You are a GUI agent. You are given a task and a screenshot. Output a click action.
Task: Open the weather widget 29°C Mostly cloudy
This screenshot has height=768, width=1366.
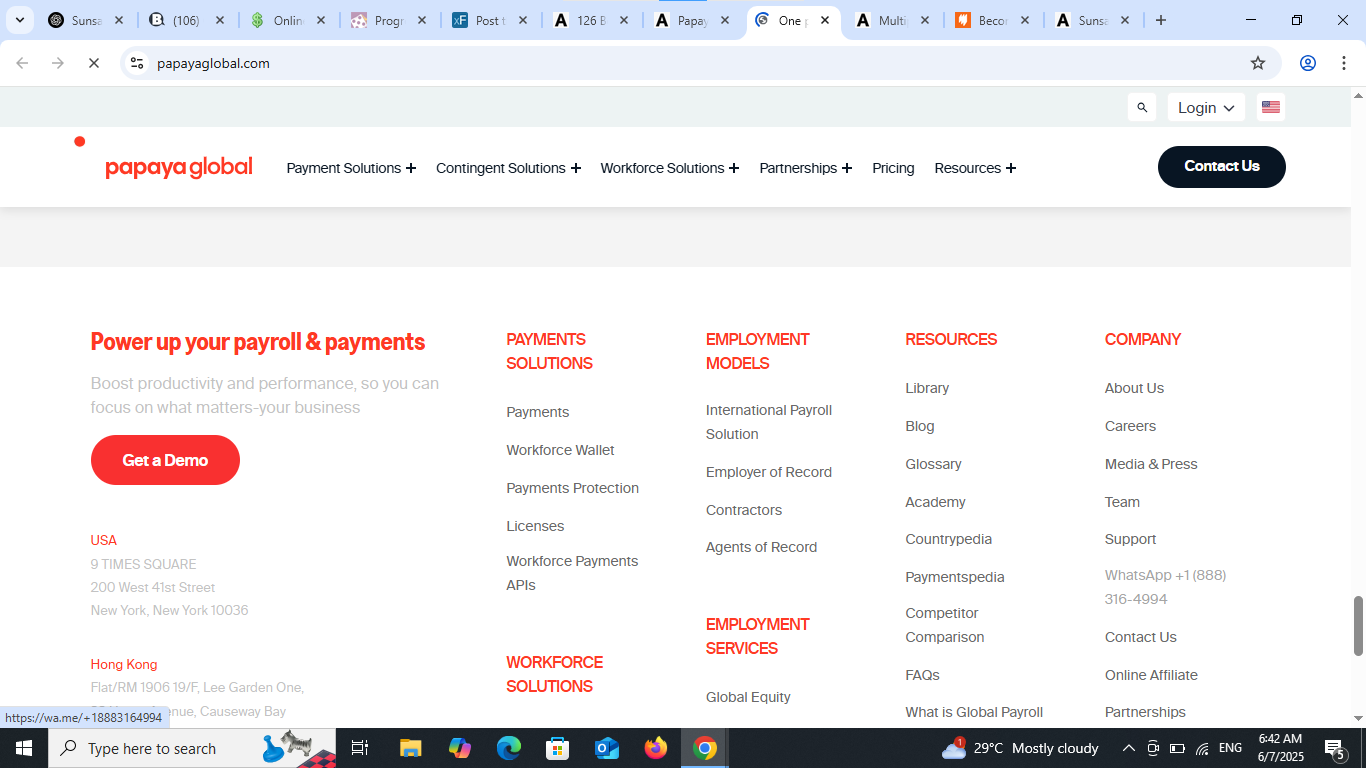pyautogui.click(x=1020, y=748)
